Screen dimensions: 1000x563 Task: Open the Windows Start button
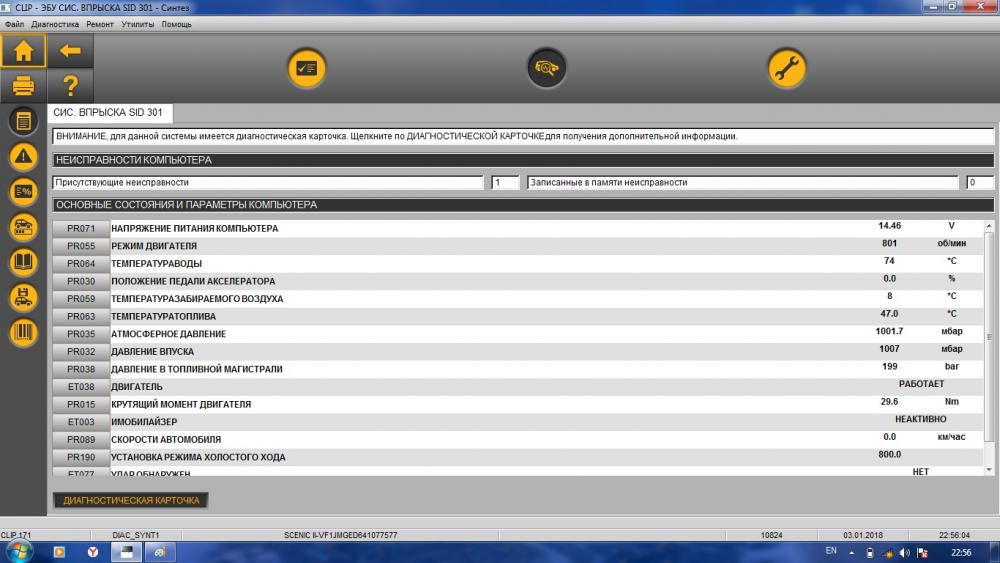(x=18, y=552)
